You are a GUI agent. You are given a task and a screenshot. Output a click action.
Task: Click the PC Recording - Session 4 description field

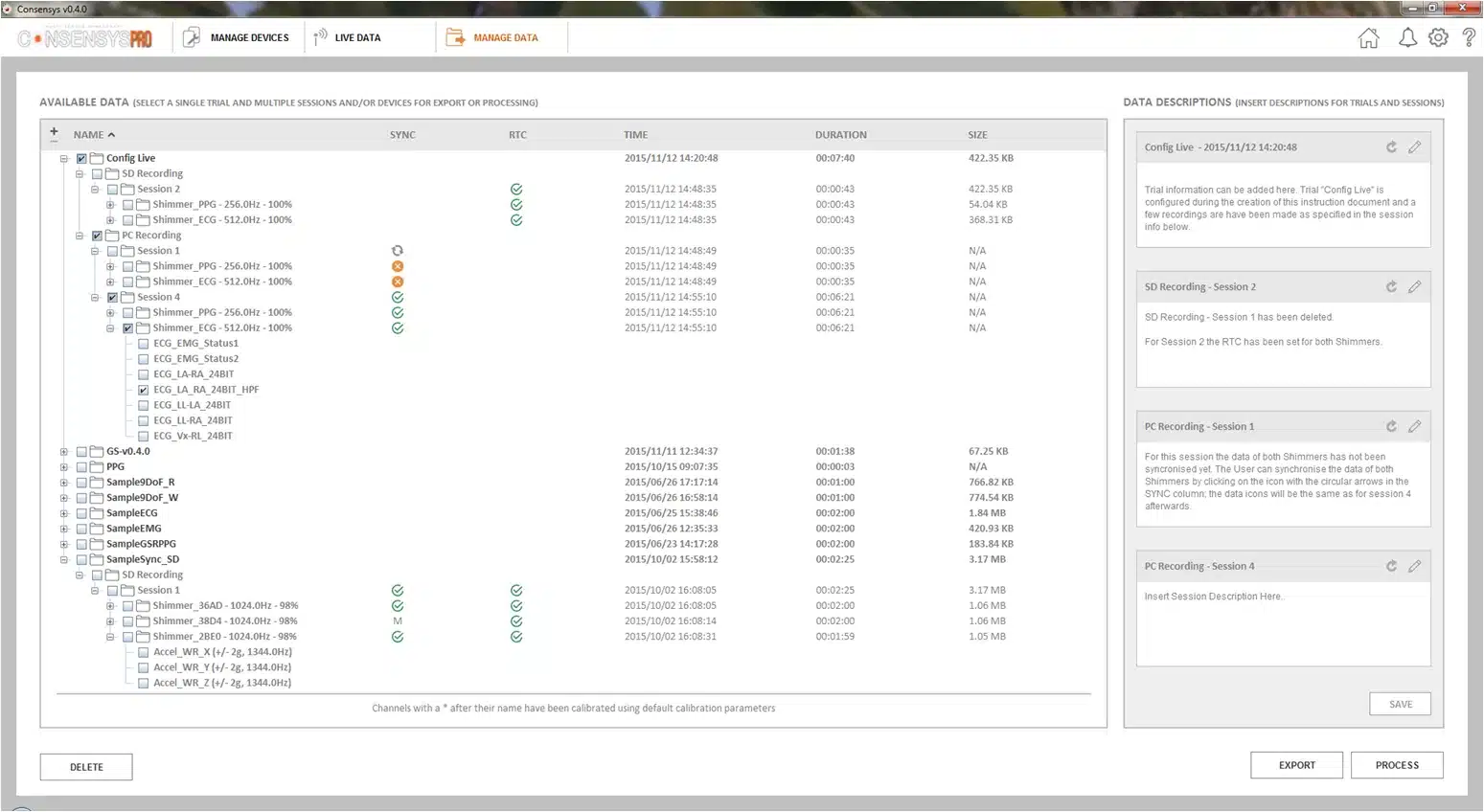tap(1284, 624)
